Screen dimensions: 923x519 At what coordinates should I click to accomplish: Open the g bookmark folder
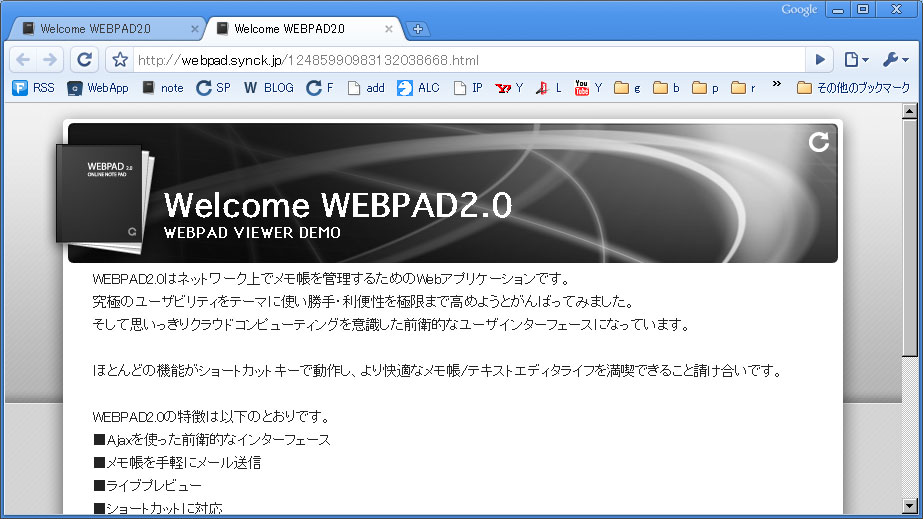pos(627,88)
